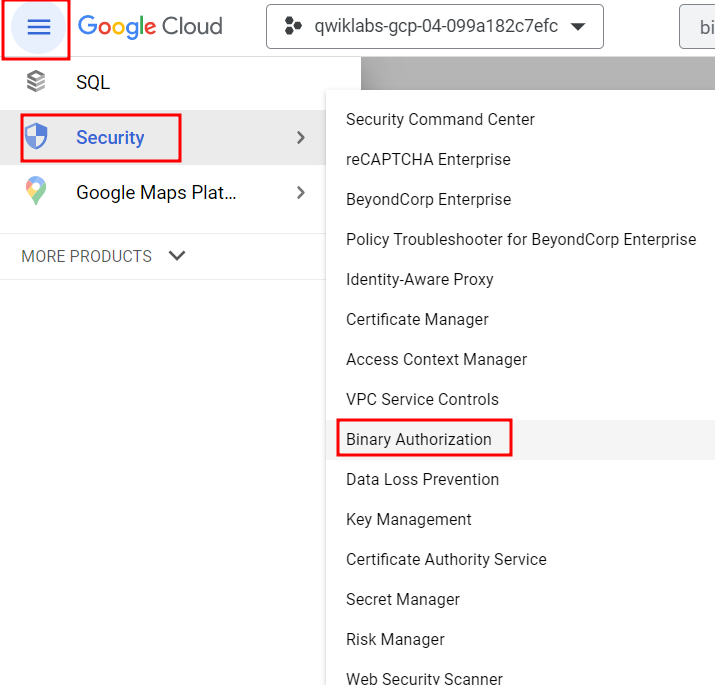Select Security in the navigation menu
715x685 pixels.
pyautogui.click(x=163, y=138)
